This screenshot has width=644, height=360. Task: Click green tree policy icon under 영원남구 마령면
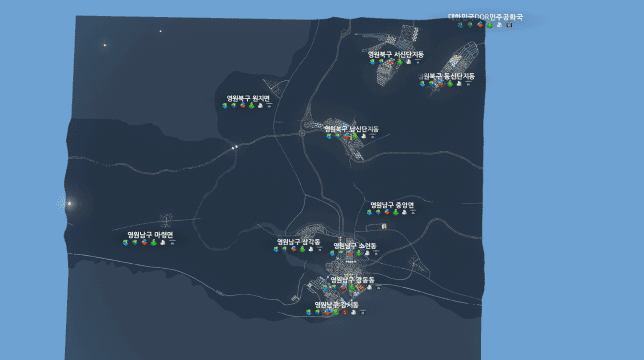click(x=154, y=242)
